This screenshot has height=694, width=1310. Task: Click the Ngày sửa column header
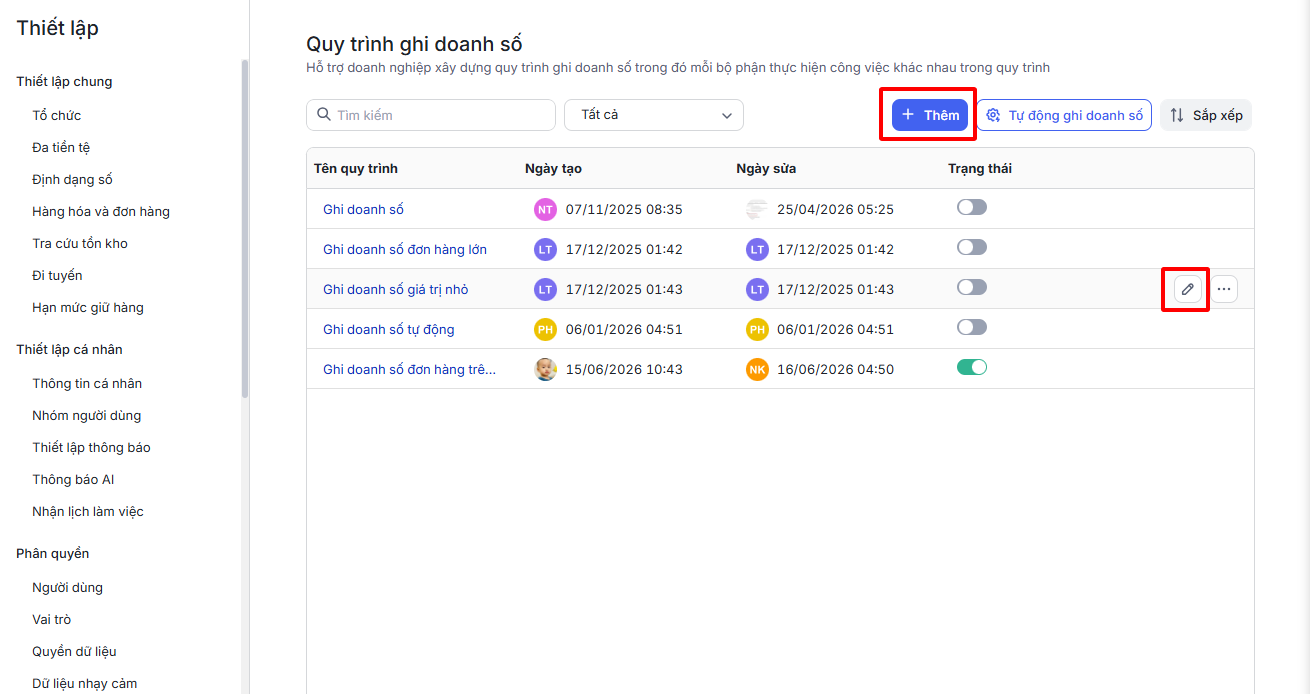tap(766, 168)
